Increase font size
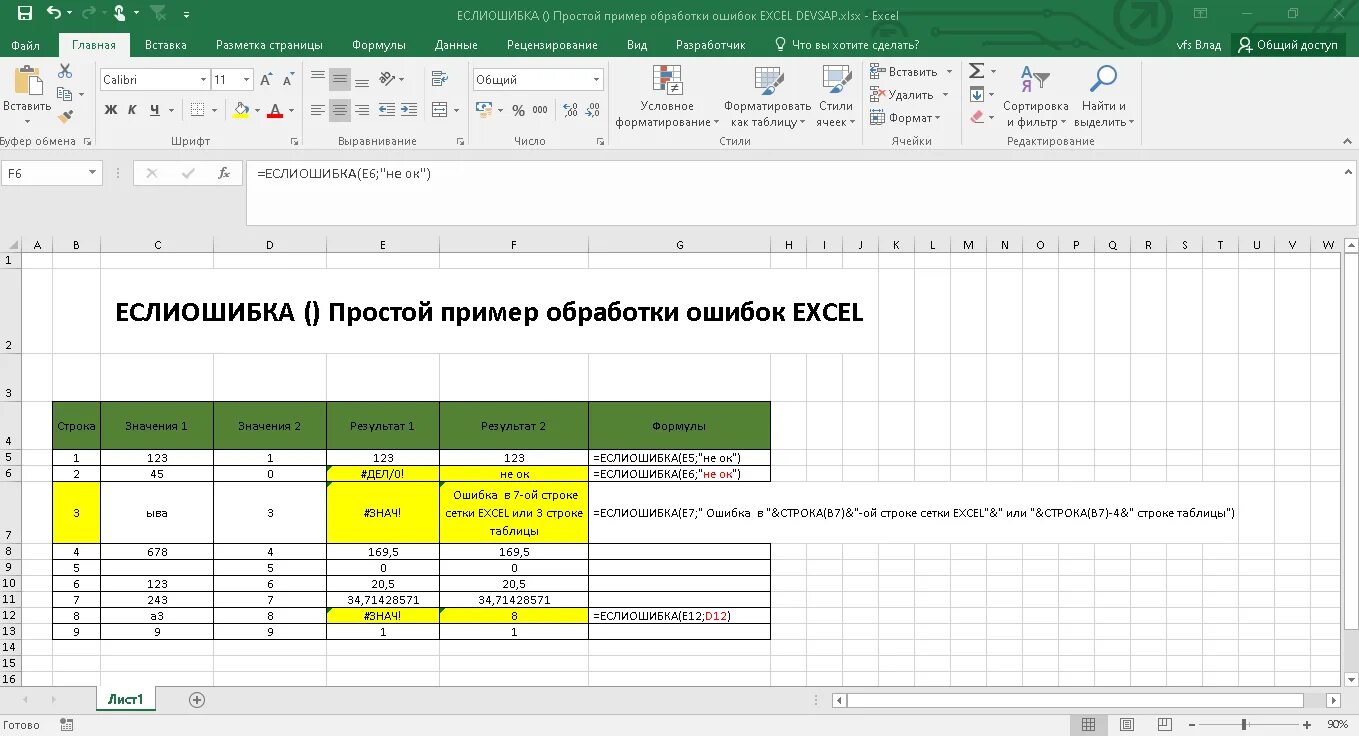The width and height of the screenshot is (1359, 736). pyautogui.click(x=266, y=80)
